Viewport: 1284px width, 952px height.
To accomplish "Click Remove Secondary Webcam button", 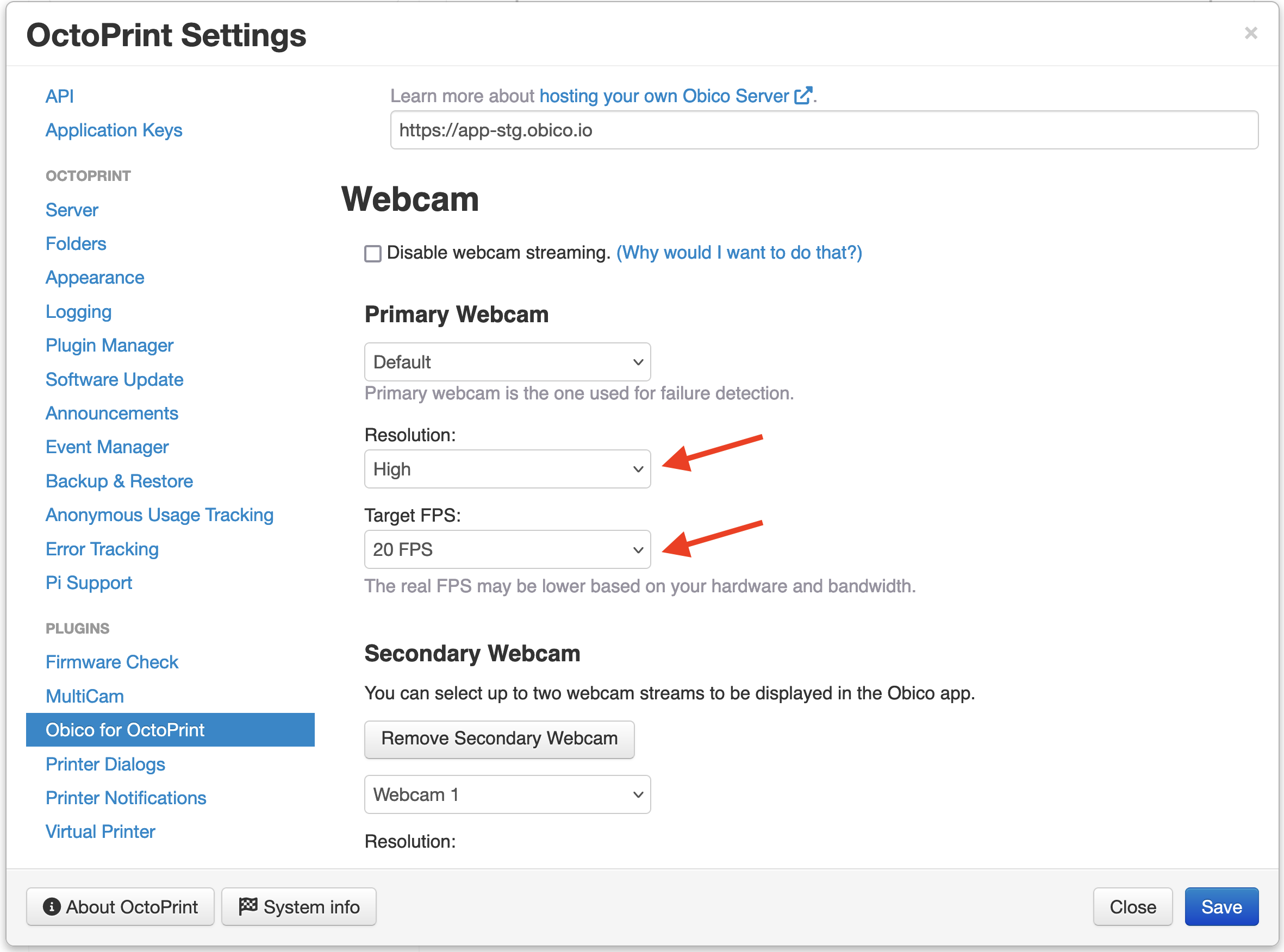I will point(499,739).
